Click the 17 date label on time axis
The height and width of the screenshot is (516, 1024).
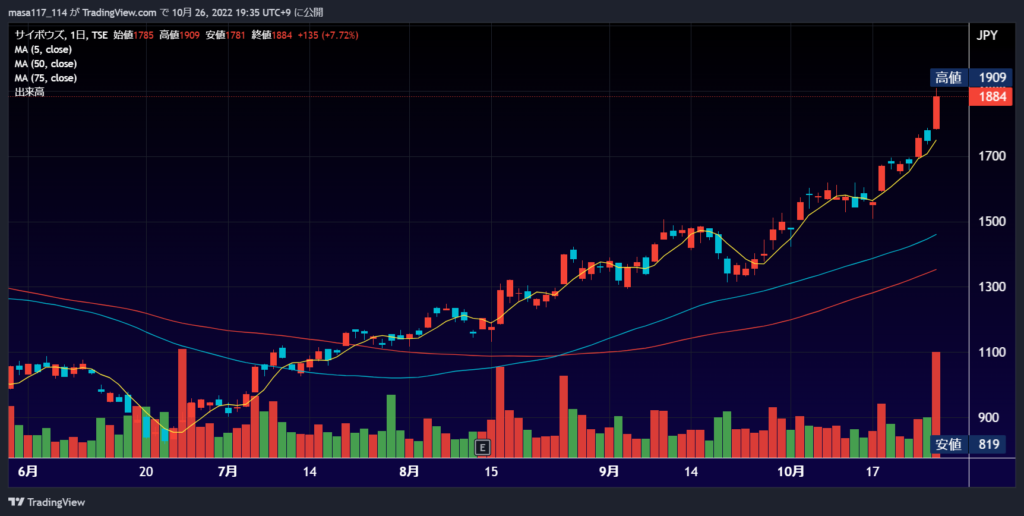(x=872, y=472)
